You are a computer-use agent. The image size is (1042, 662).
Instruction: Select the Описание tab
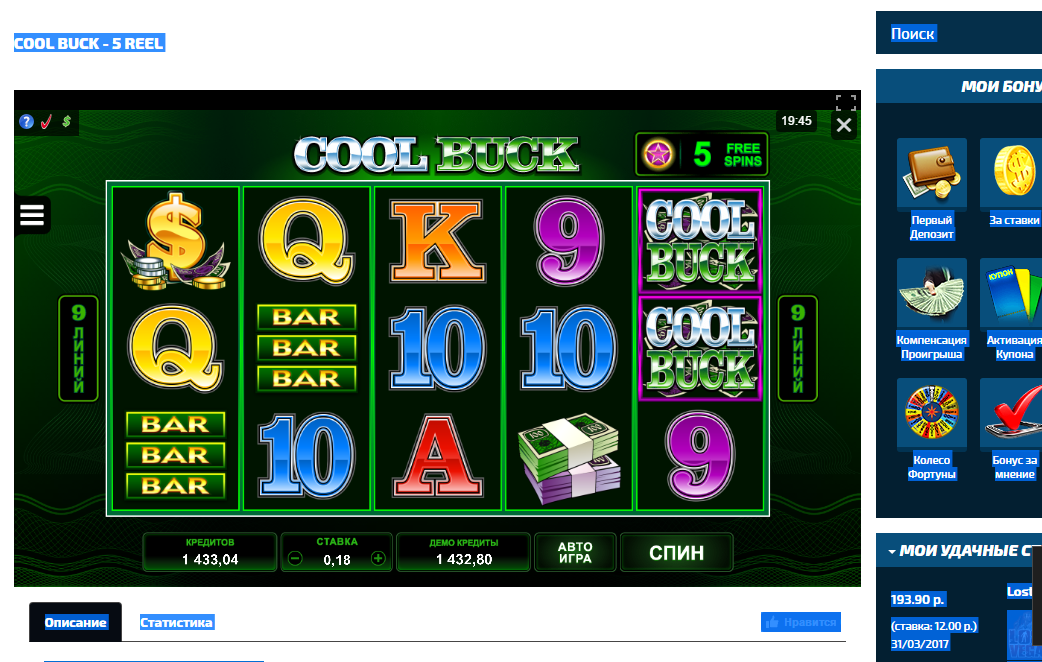(x=76, y=623)
